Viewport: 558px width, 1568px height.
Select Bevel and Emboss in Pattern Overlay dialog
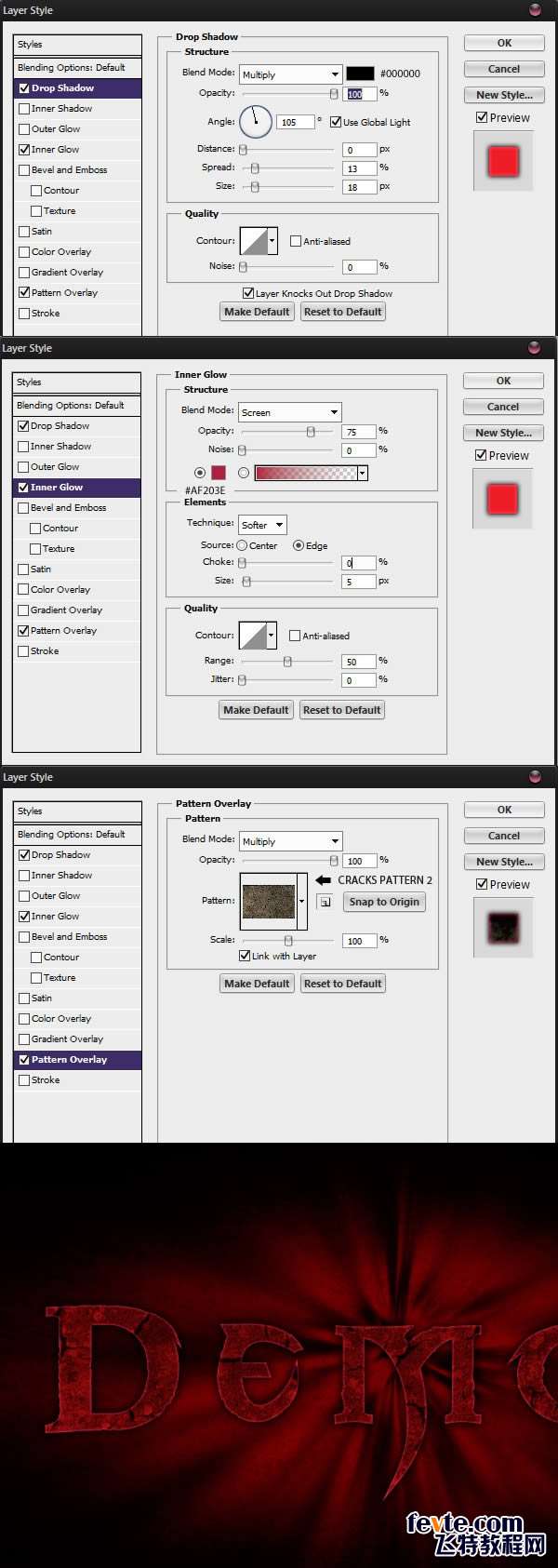70,937
